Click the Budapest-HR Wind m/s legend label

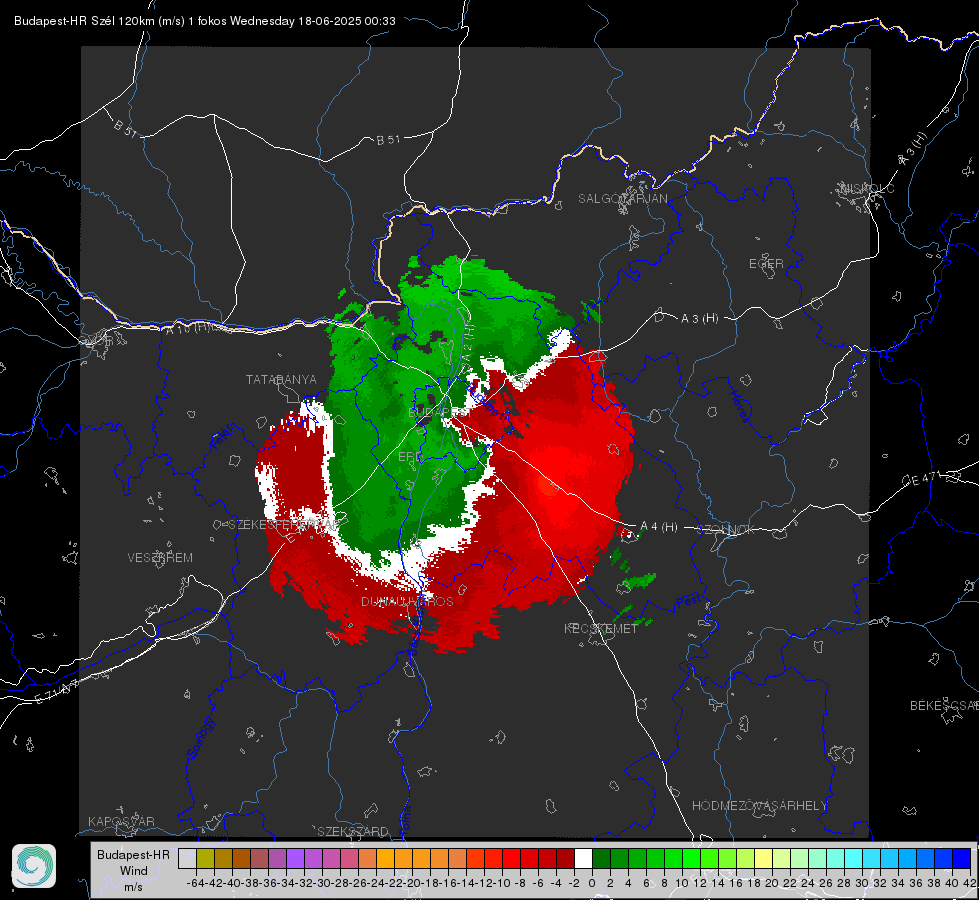[134, 871]
